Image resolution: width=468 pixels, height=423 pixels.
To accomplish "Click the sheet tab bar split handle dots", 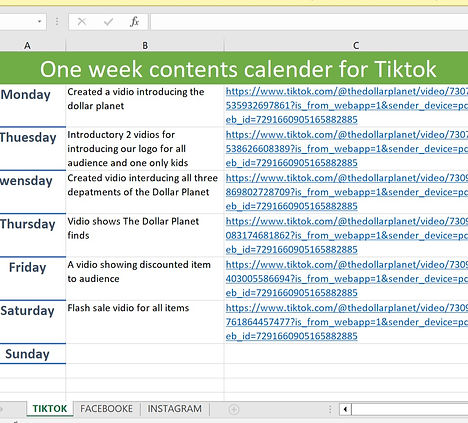I will 330,409.
